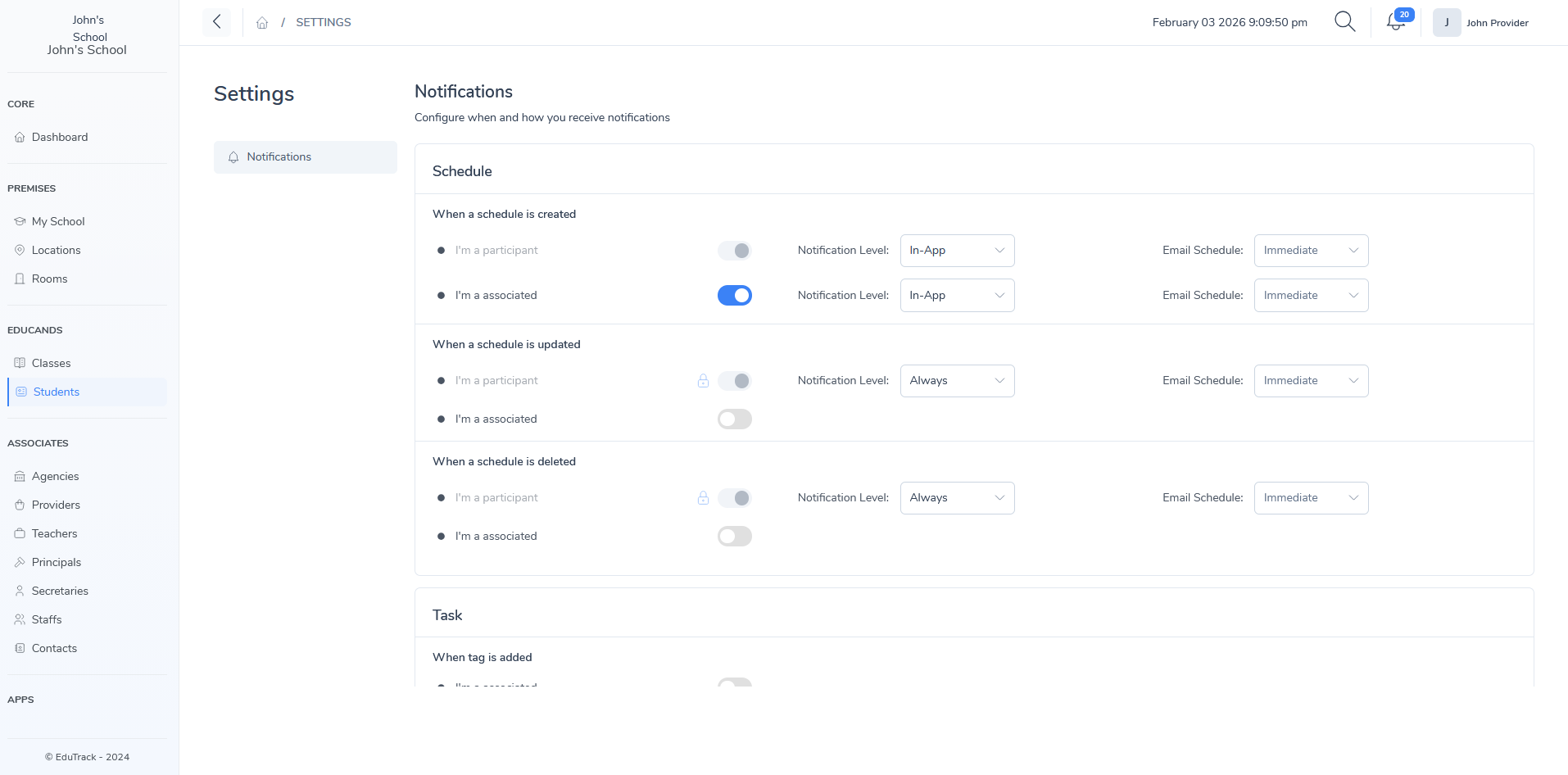
Task: Open Students in the sidebar menu
Action: tap(56, 392)
